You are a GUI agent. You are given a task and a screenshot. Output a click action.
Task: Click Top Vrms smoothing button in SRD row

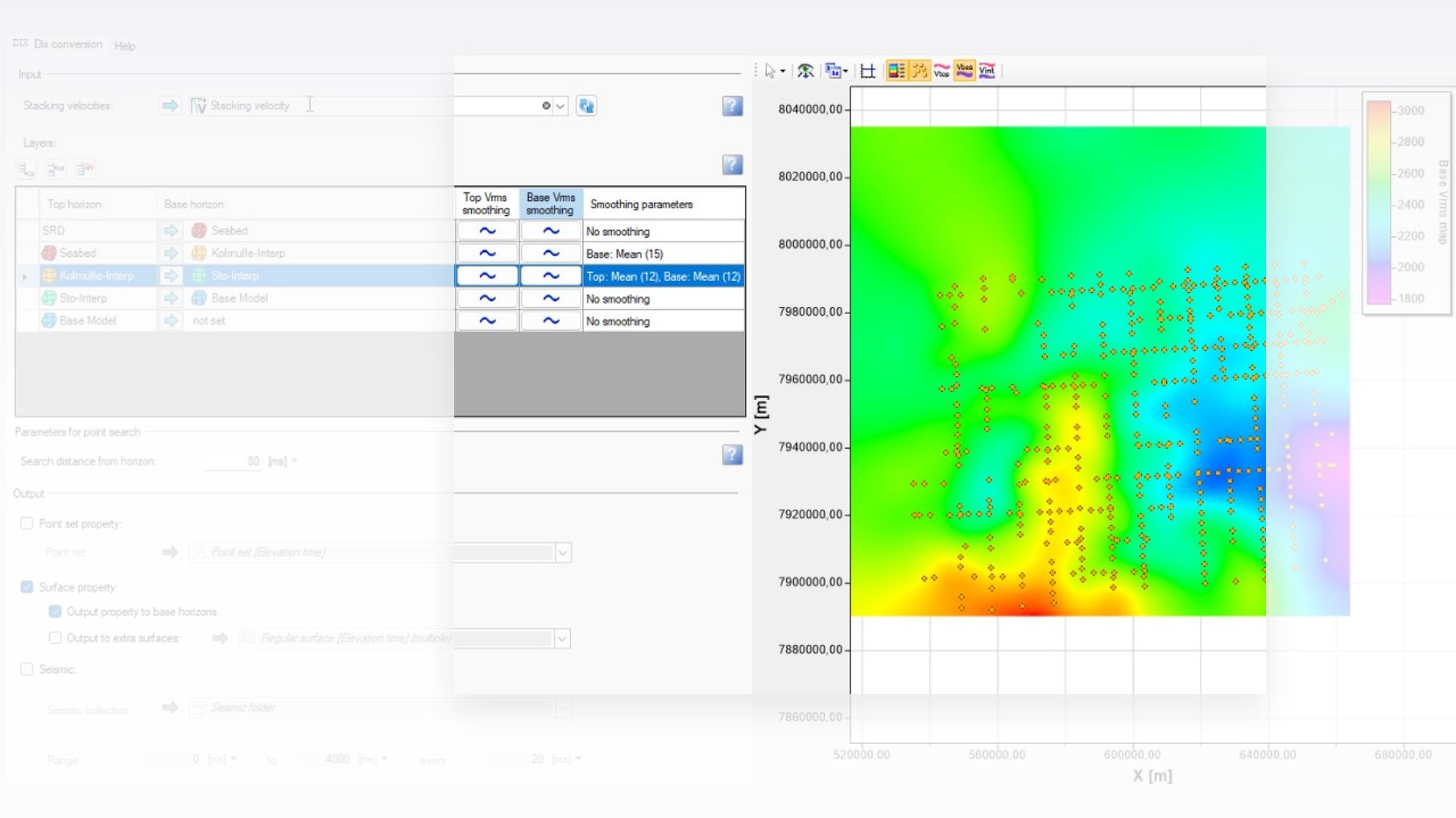(487, 231)
